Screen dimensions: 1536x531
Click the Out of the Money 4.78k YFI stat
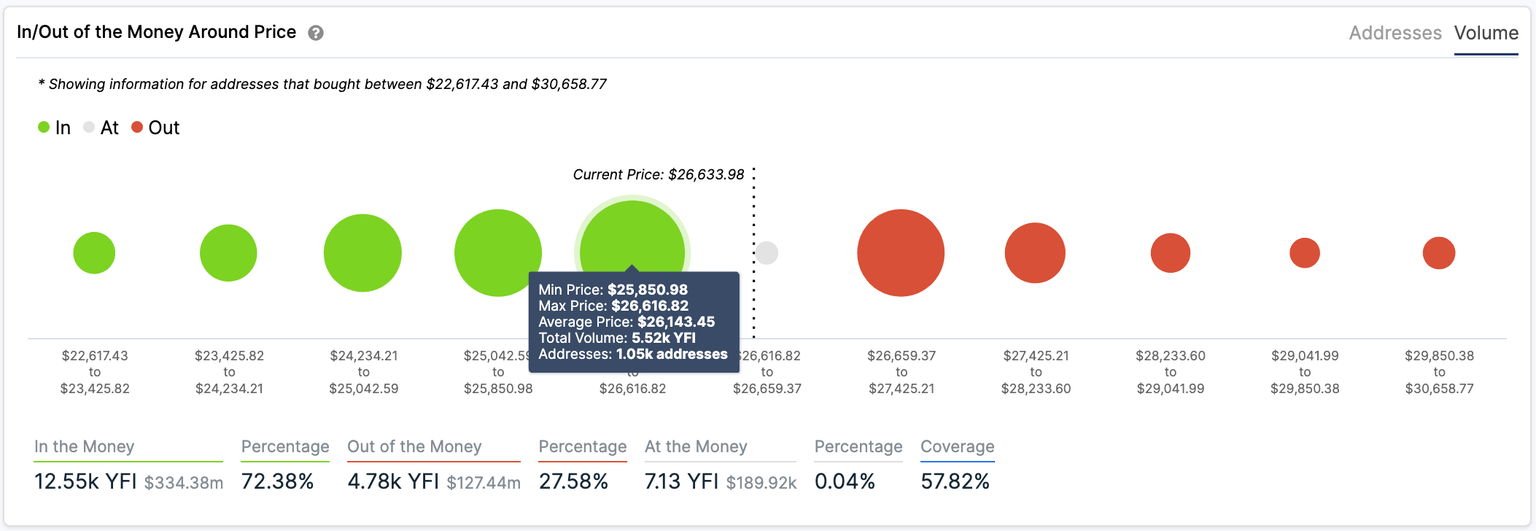393,482
